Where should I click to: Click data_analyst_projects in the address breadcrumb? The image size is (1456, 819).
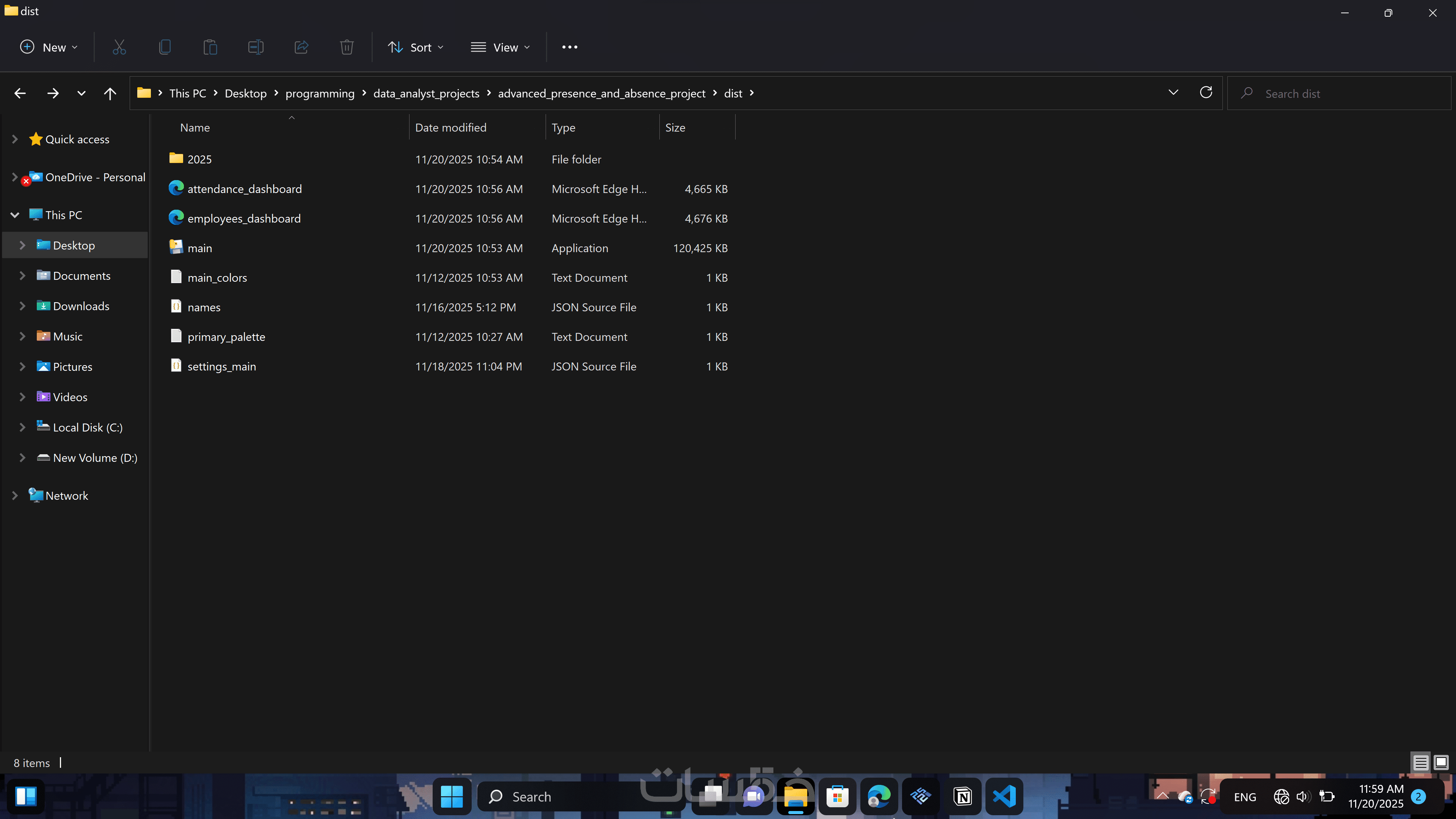coord(426,93)
